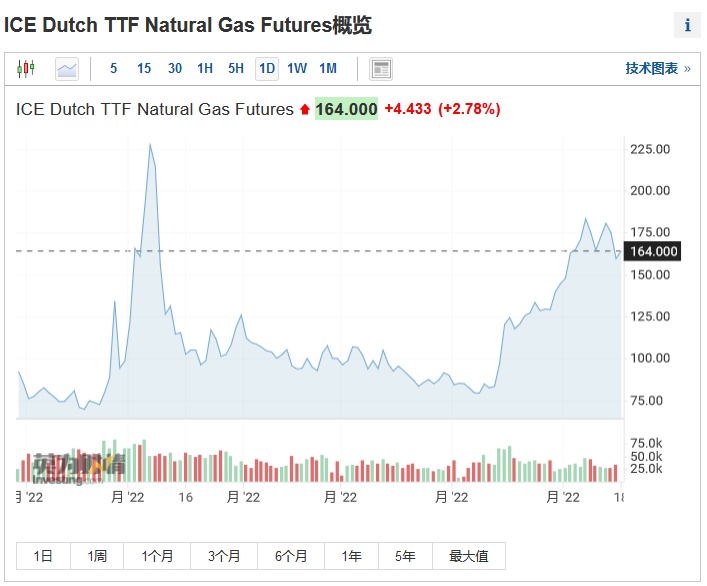Click the ICE Dutch TTF Natural Gas Futures概览 heading

[x=188, y=26]
